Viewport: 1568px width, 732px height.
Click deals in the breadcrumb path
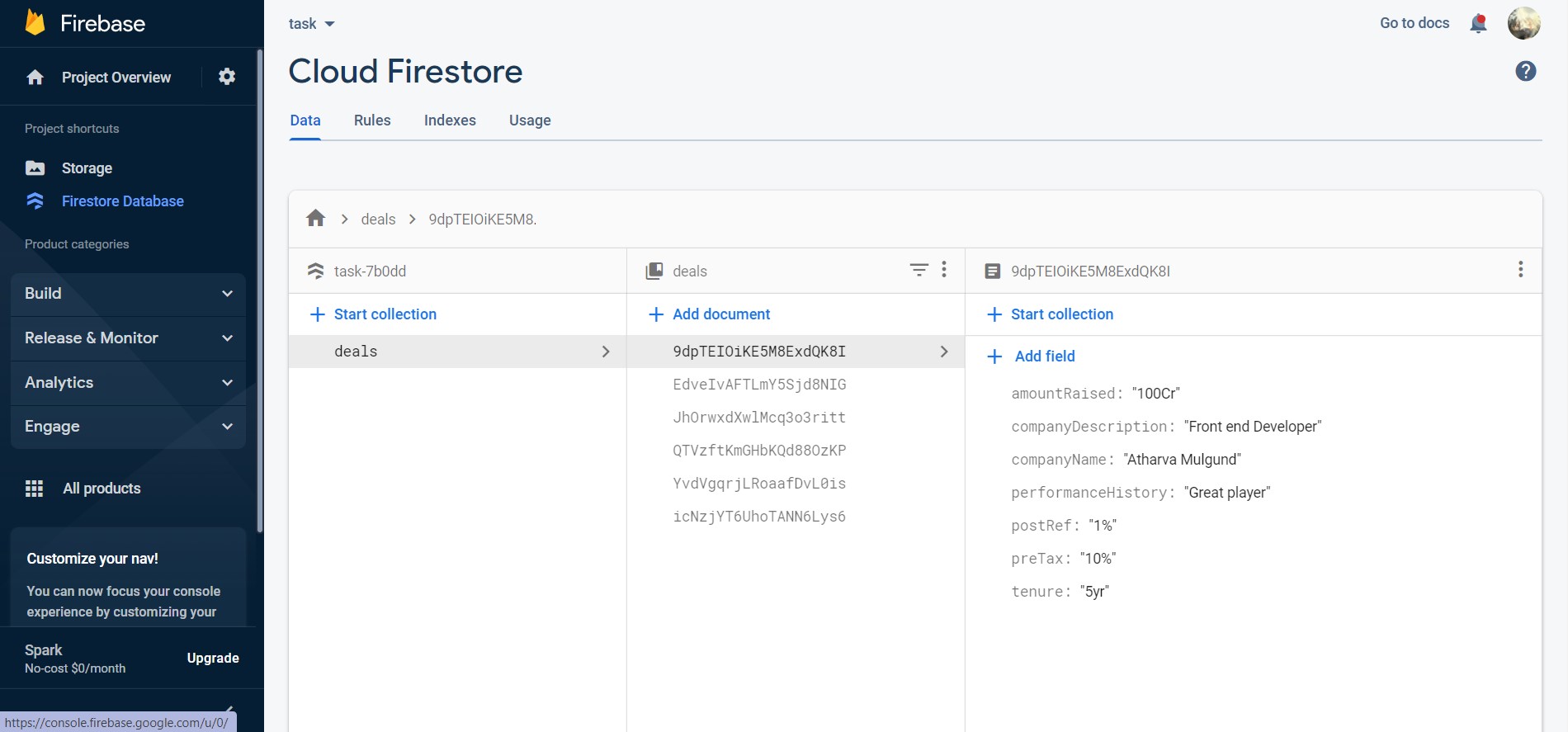pos(378,219)
